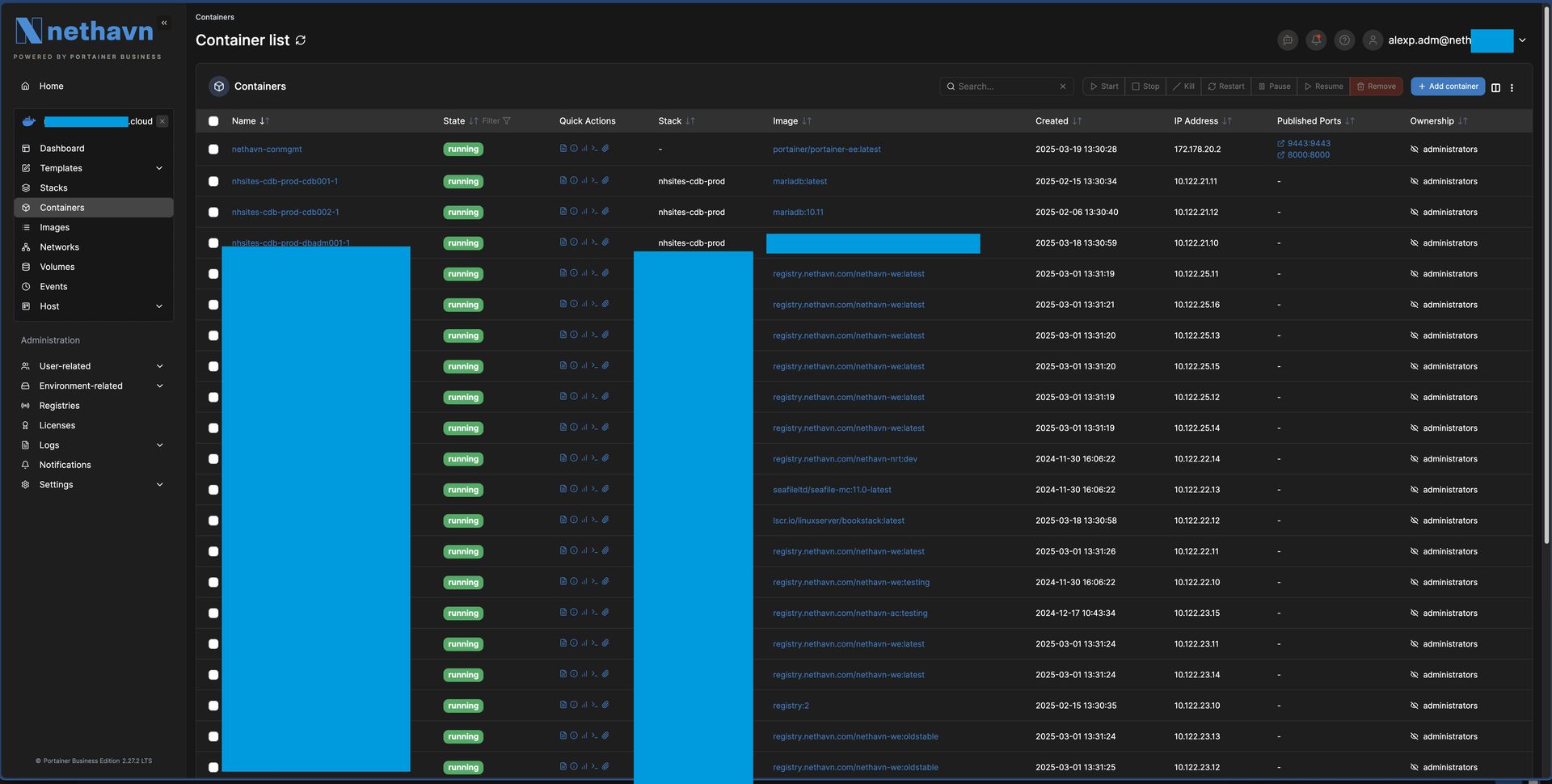Open the portainer/portainer-ee:latest image link
The height and width of the screenshot is (784, 1552).
coord(826,150)
